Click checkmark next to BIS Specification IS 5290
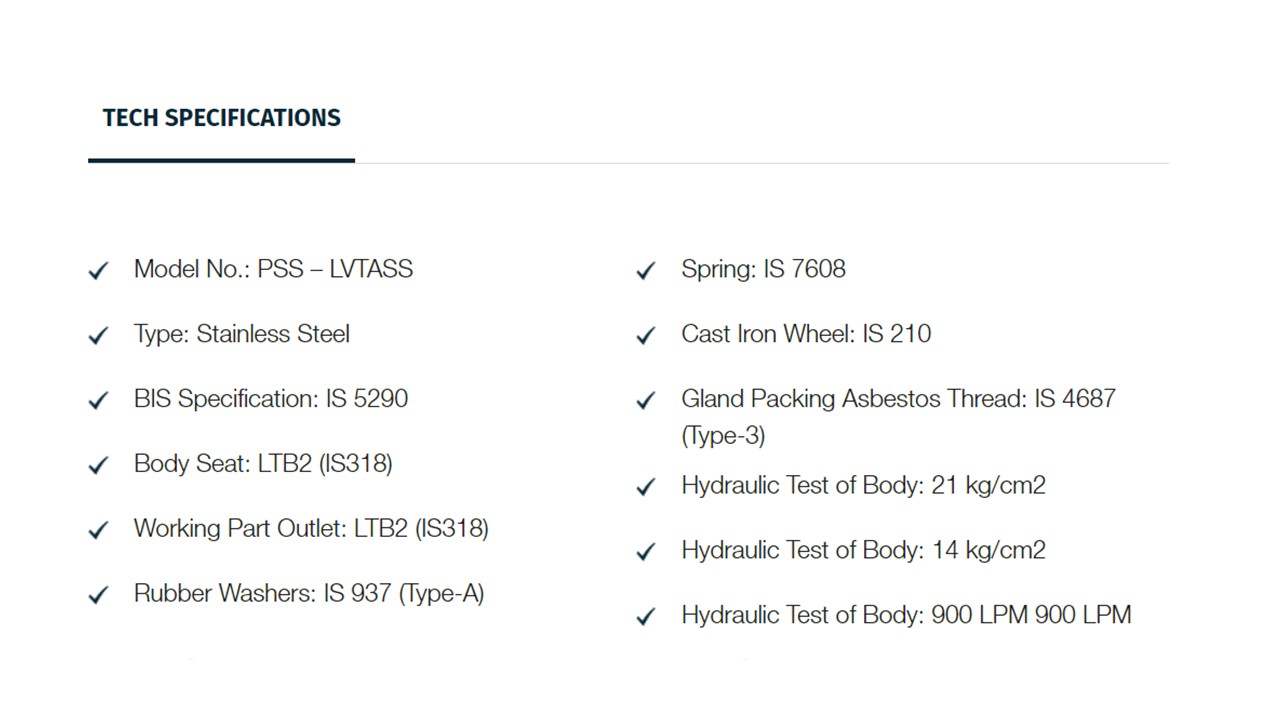The image size is (1280, 720). point(98,401)
